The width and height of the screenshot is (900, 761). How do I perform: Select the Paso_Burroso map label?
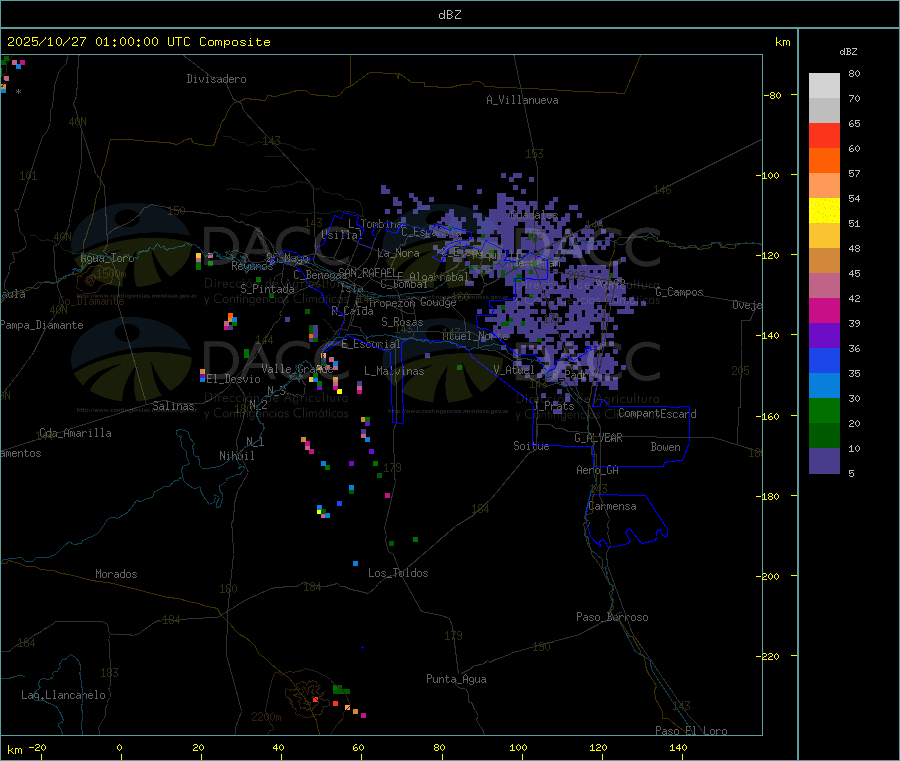click(x=612, y=617)
